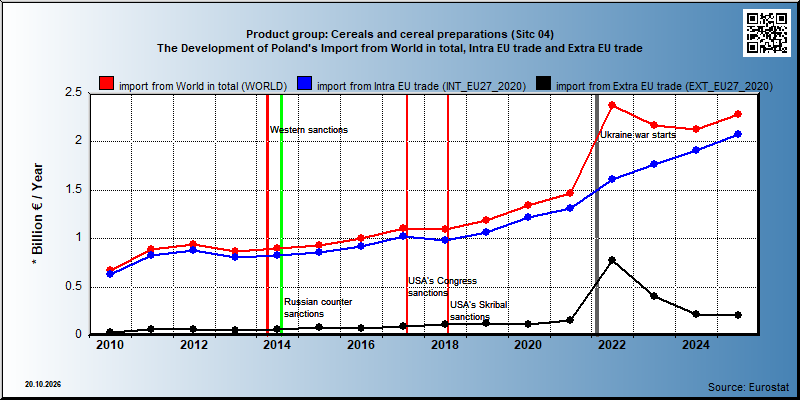Click the y-axis value 0.5
Image resolution: width=800 pixels, height=400 pixels.
point(74,287)
